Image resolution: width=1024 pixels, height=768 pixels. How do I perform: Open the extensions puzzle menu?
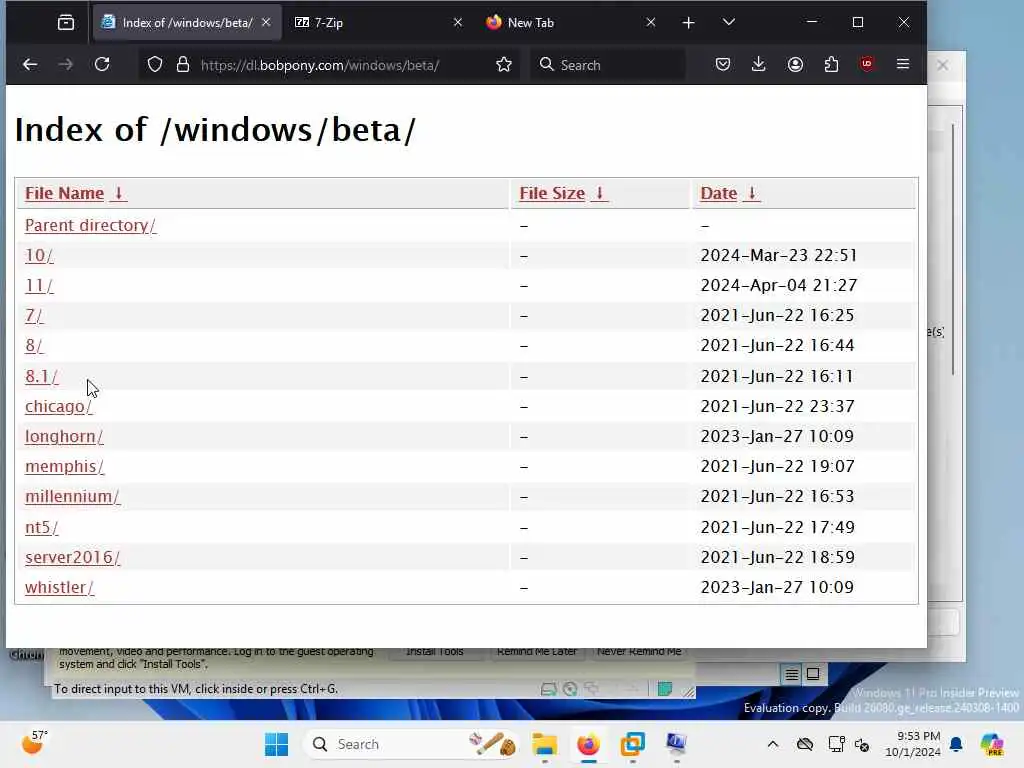click(831, 65)
